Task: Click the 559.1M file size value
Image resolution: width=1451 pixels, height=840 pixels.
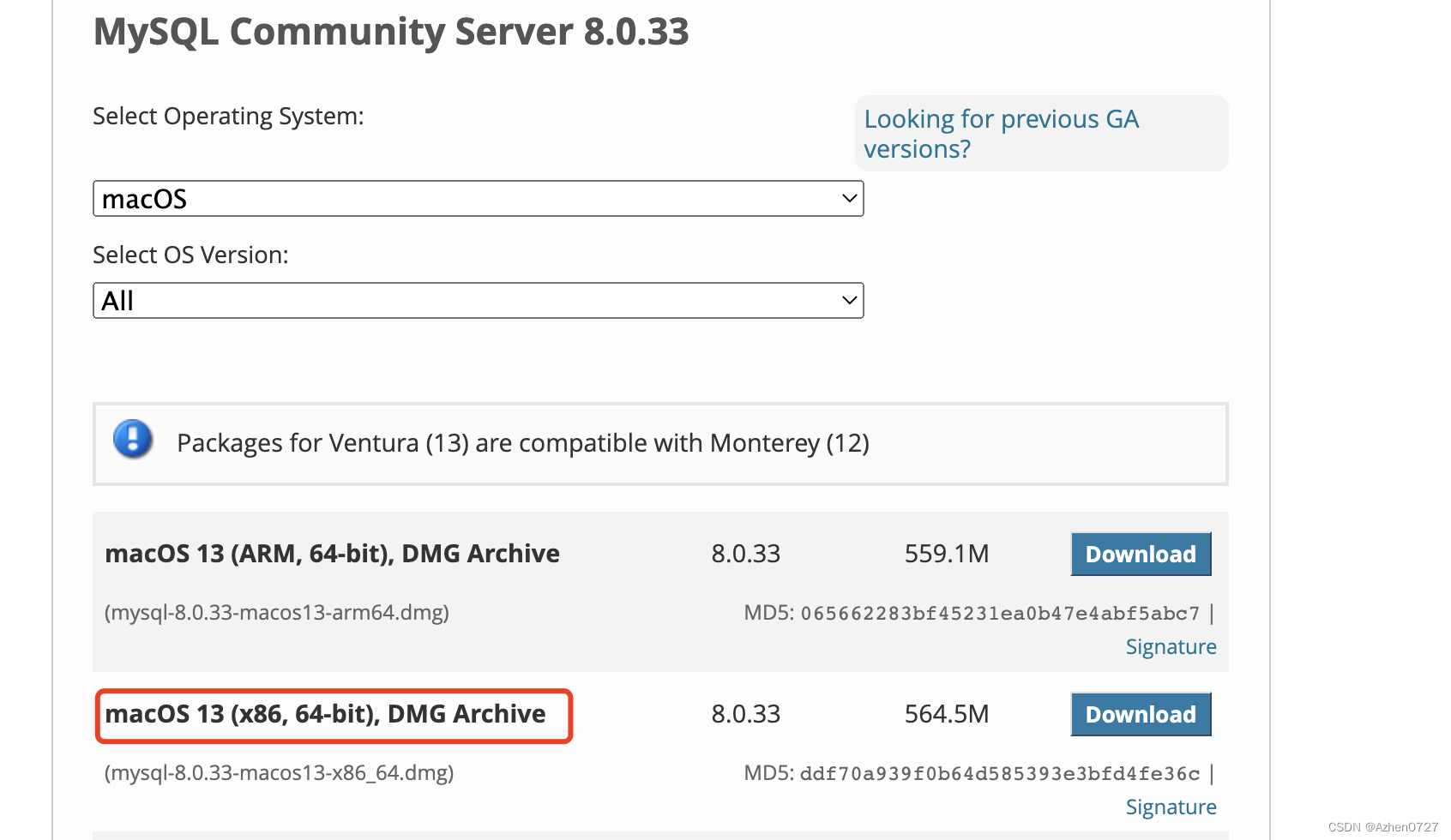Action: 947,554
